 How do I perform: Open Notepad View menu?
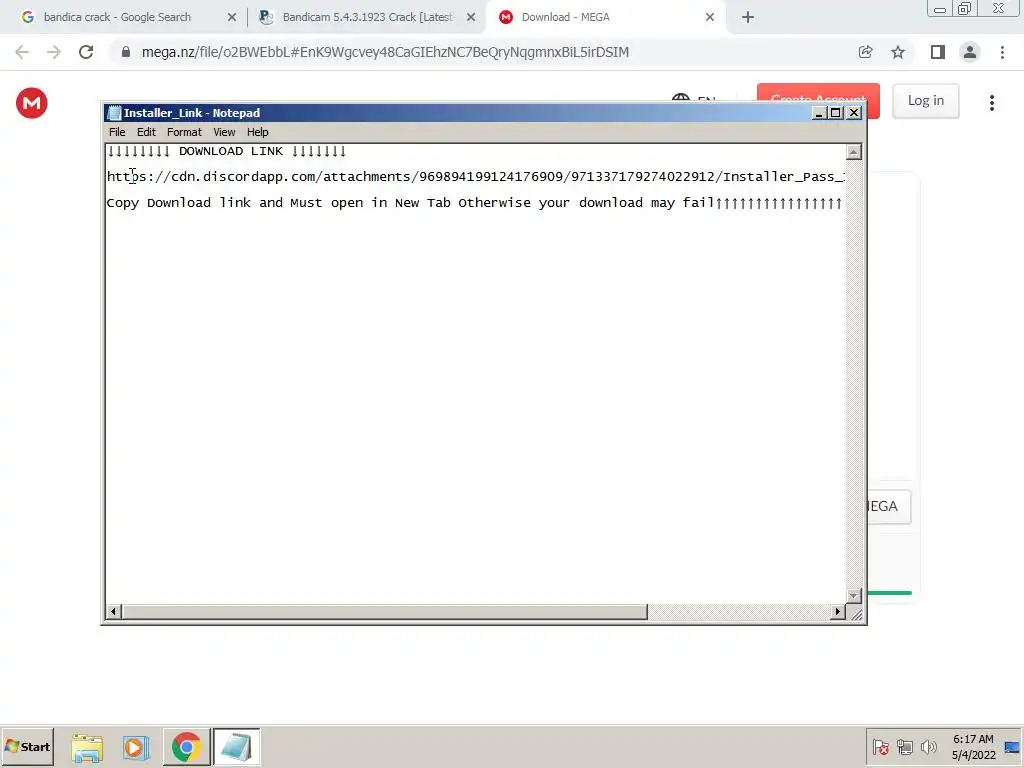(x=224, y=132)
